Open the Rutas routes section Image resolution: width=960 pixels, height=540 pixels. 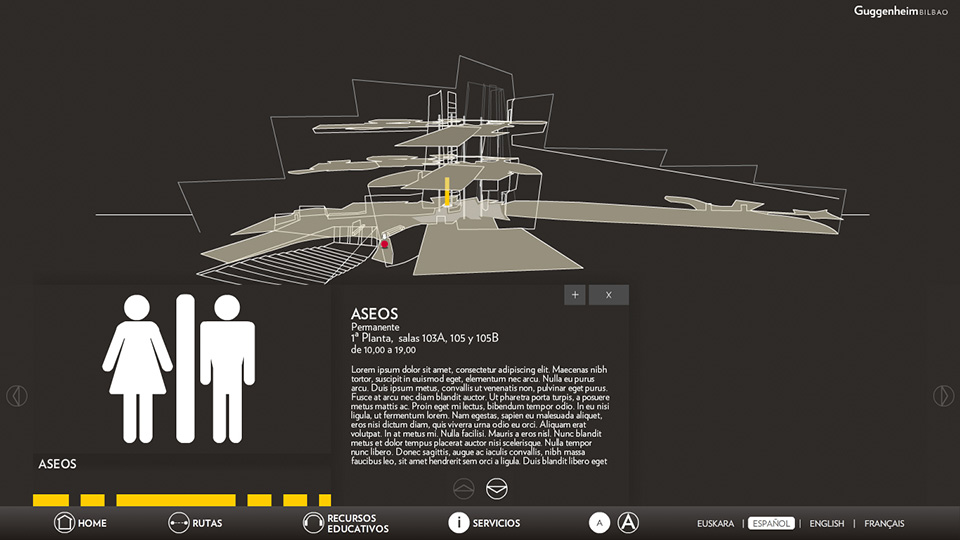179,522
